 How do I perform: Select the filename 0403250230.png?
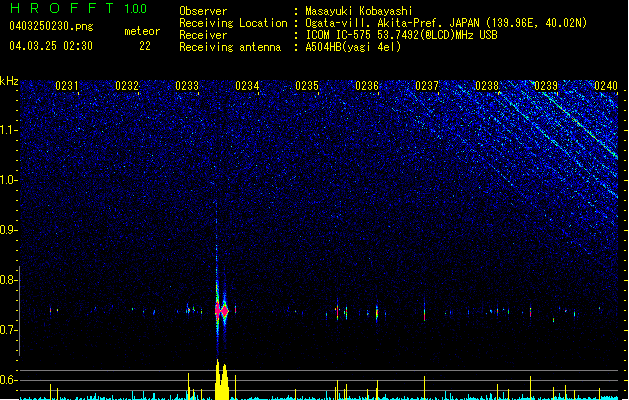coord(51,26)
